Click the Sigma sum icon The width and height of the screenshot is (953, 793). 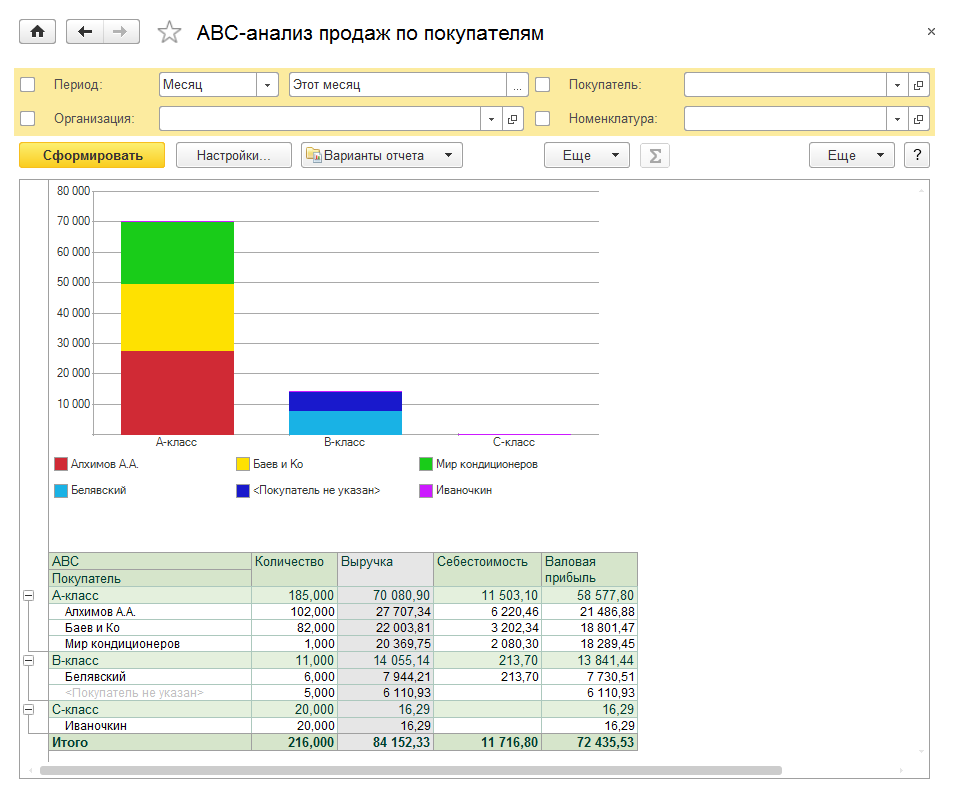tap(655, 156)
